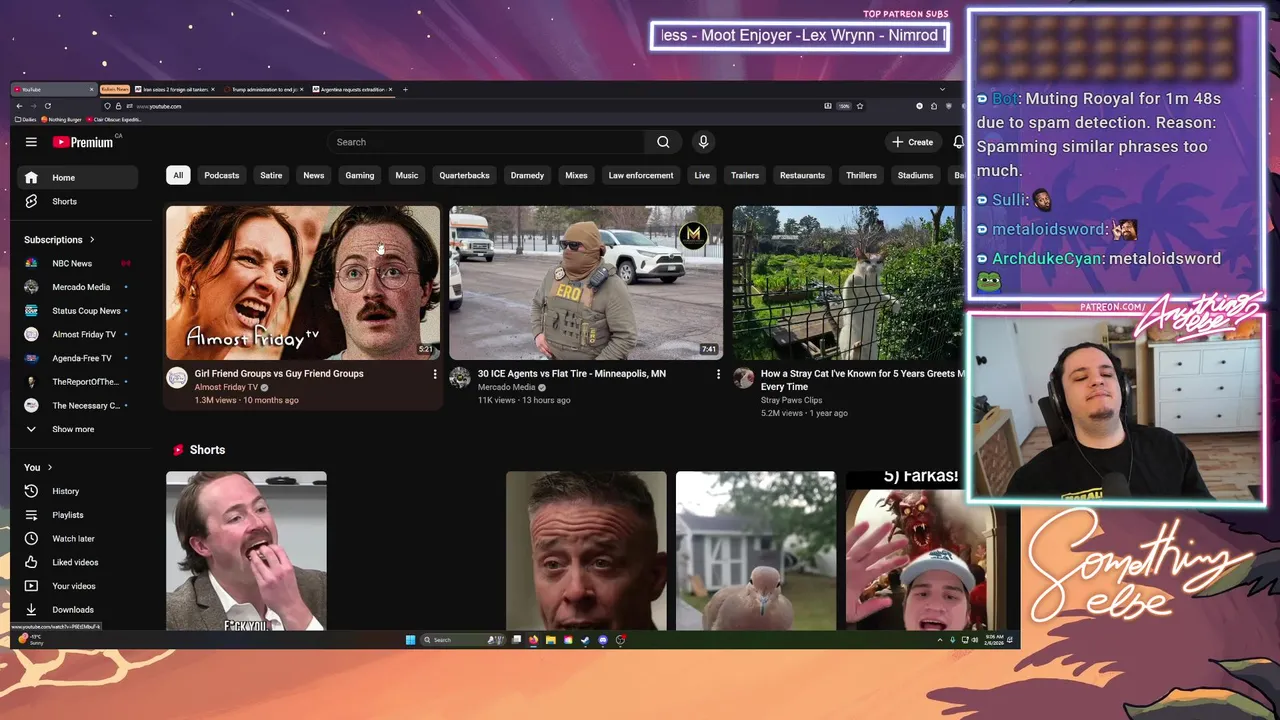Open 30 ICE Agents vs Flat Tire title
The height and width of the screenshot is (720, 1280).
tap(572, 374)
